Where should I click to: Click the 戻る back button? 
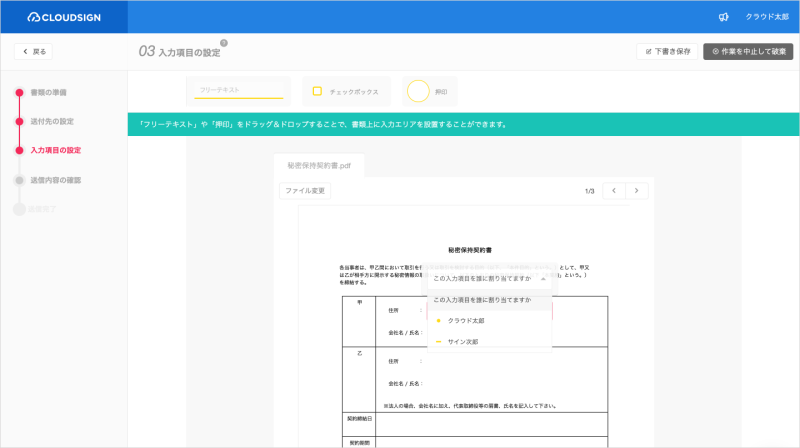(x=34, y=51)
